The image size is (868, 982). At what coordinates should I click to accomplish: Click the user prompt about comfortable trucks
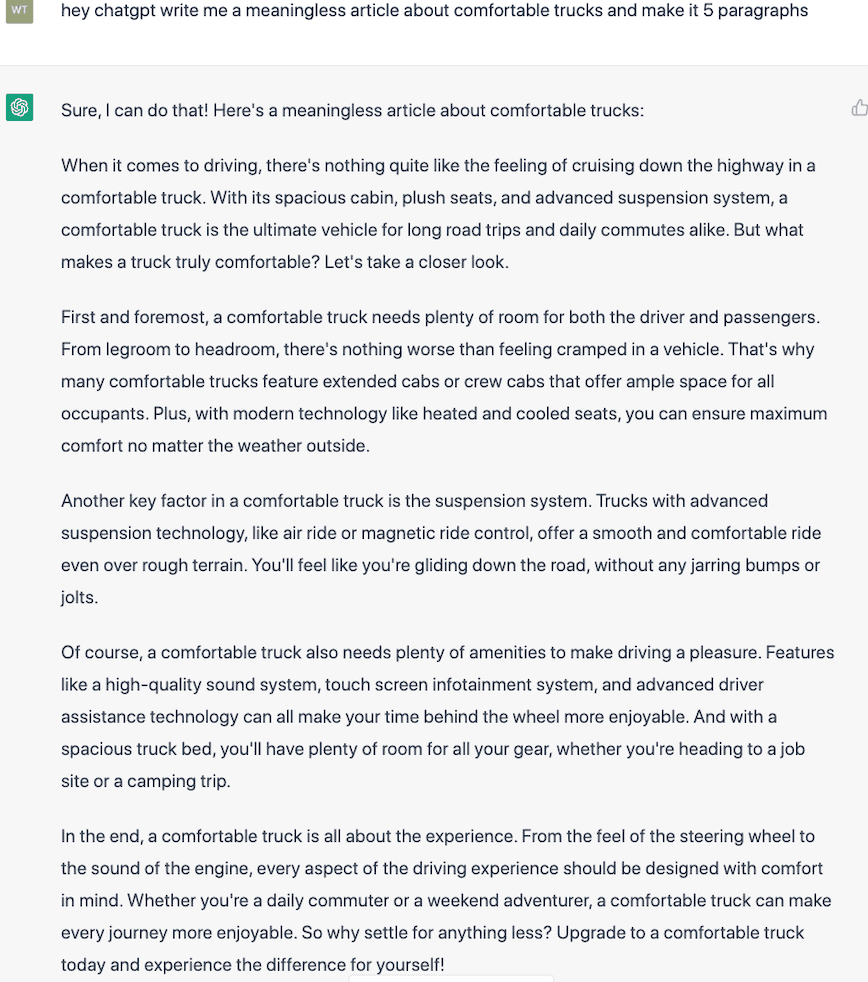point(435,11)
